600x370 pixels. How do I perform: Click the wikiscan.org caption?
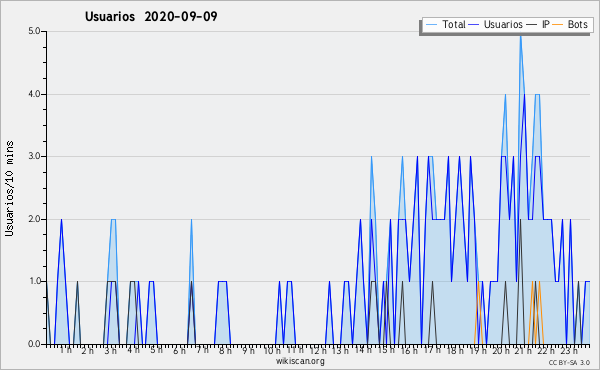pos(300,361)
